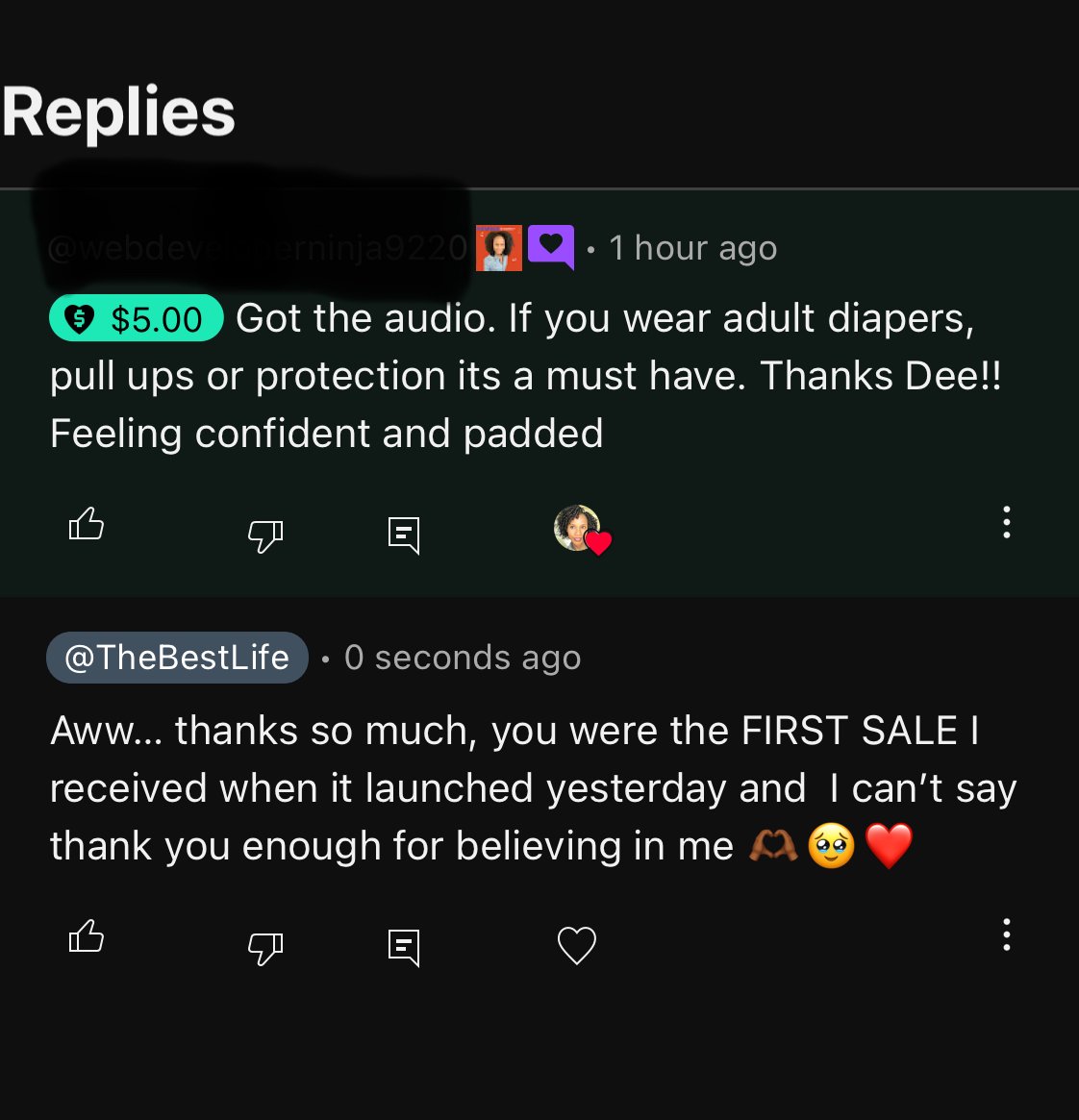The width and height of the screenshot is (1079, 1120).
Task: Click reply icon under @TheBestLife comment
Action: point(404,947)
